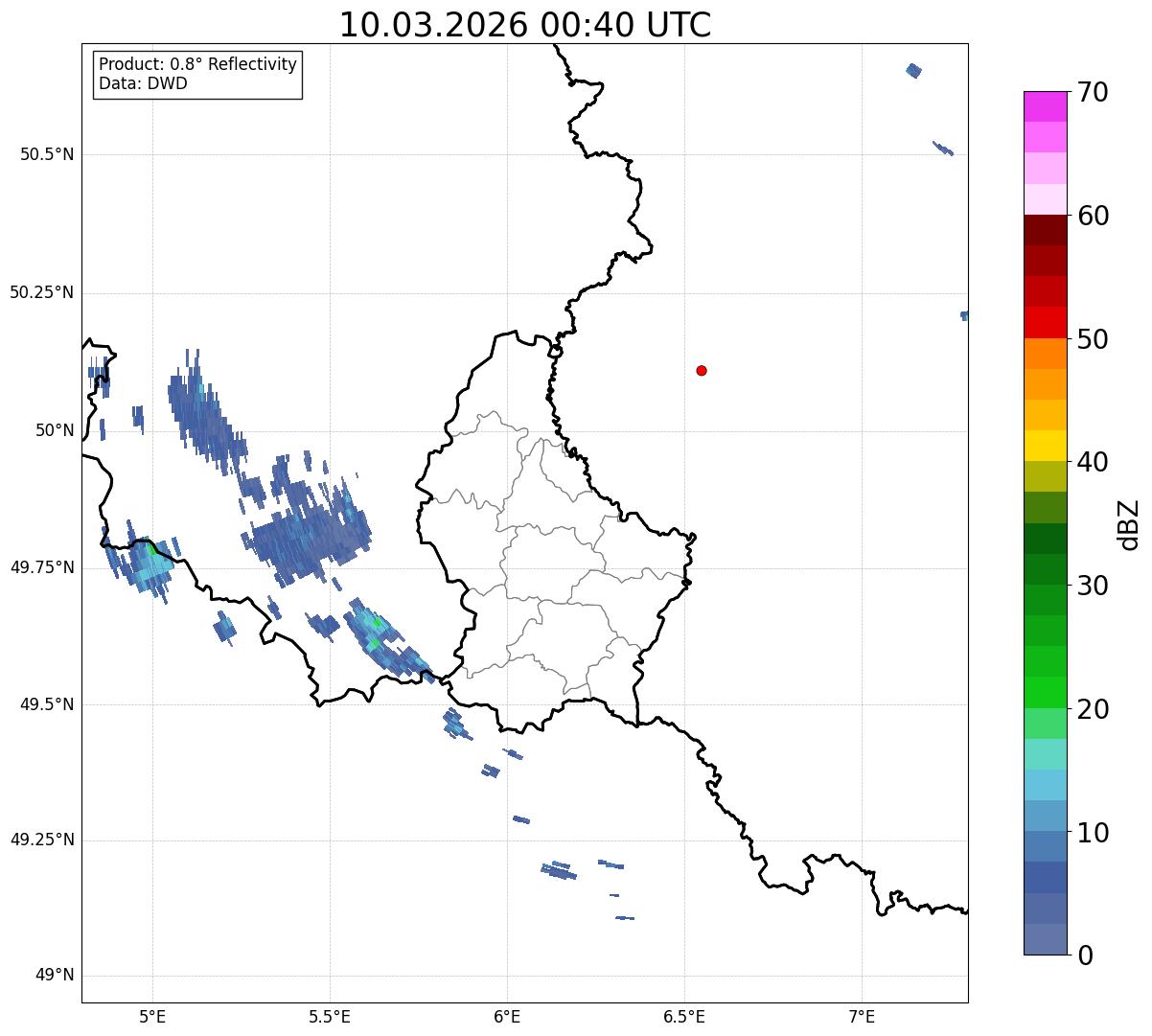Click the colorbar tick label 30
The height and width of the screenshot is (1036, 1152).
click(x=1093, y=586)
